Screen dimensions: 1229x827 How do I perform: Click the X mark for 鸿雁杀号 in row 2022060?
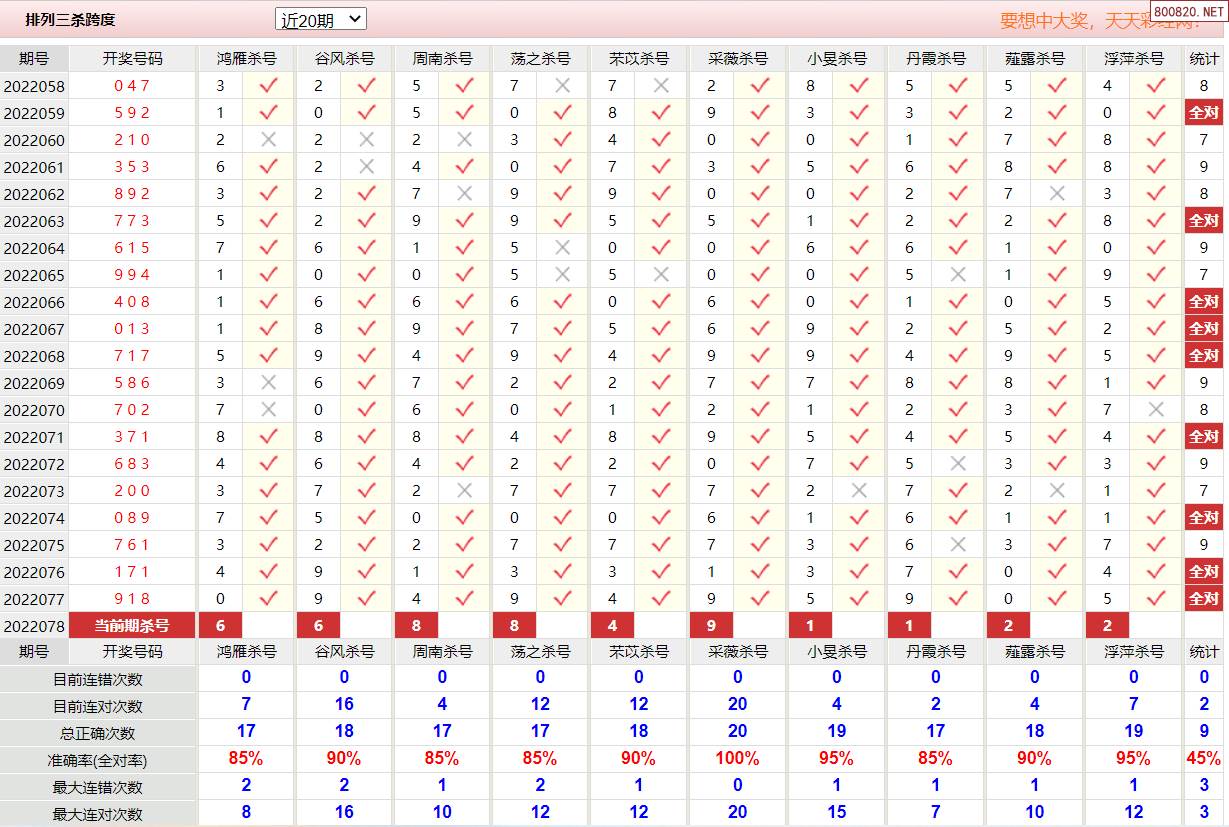pyautogui.click(x=268, y=140)
